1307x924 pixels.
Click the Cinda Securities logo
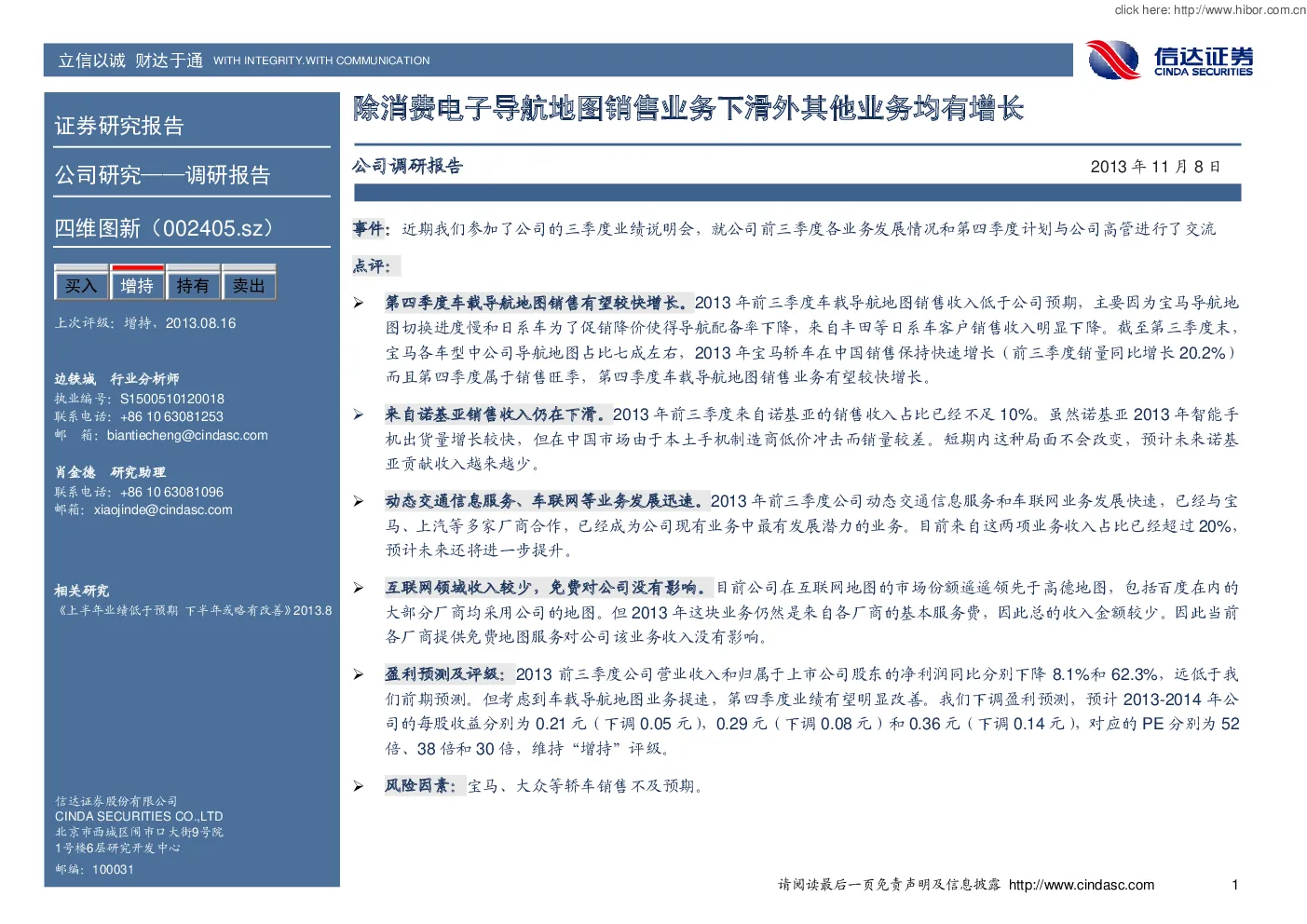(x=1170, y=61)
